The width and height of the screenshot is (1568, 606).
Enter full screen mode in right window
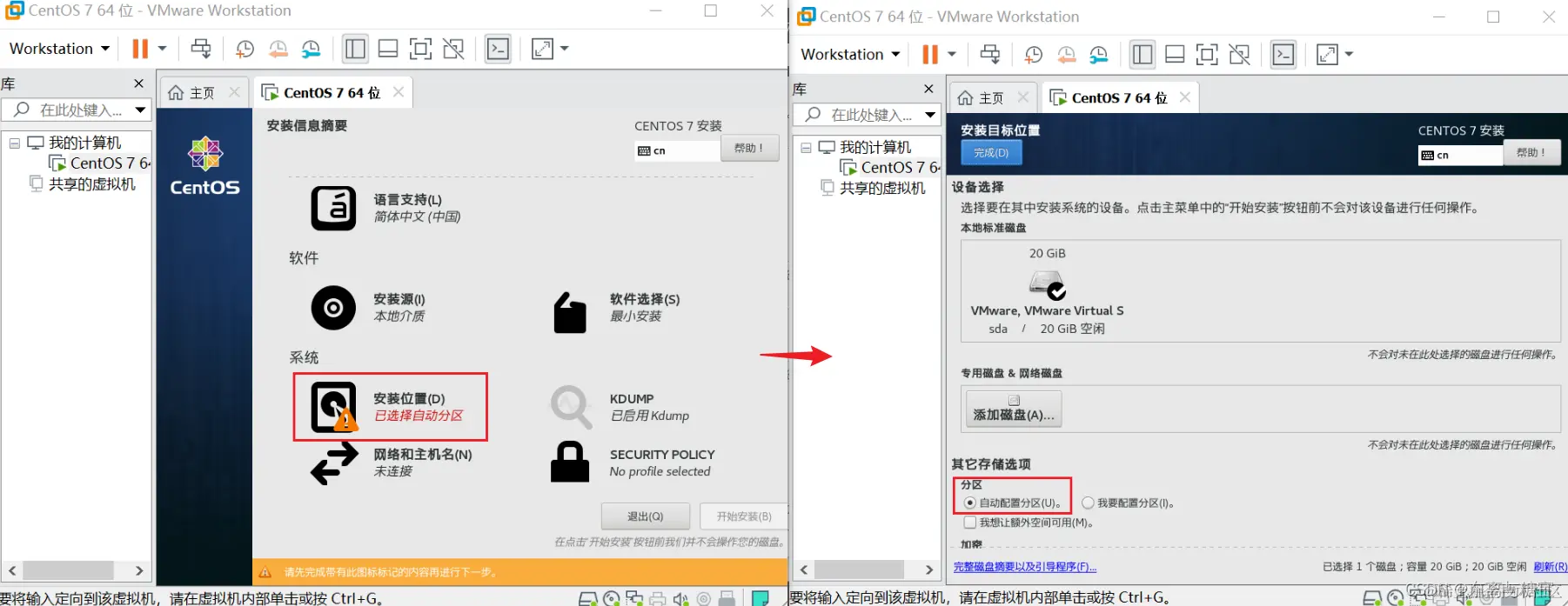tap(1207, 54)
